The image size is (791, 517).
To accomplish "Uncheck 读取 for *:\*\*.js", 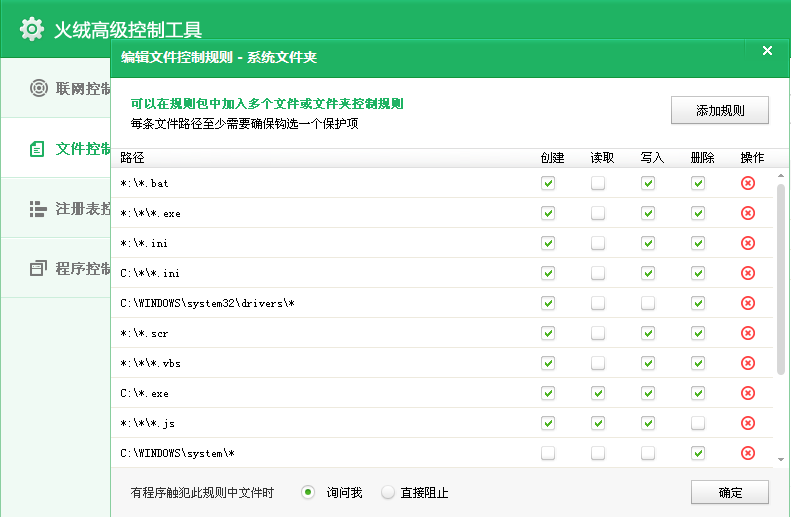I will point(598,423).
